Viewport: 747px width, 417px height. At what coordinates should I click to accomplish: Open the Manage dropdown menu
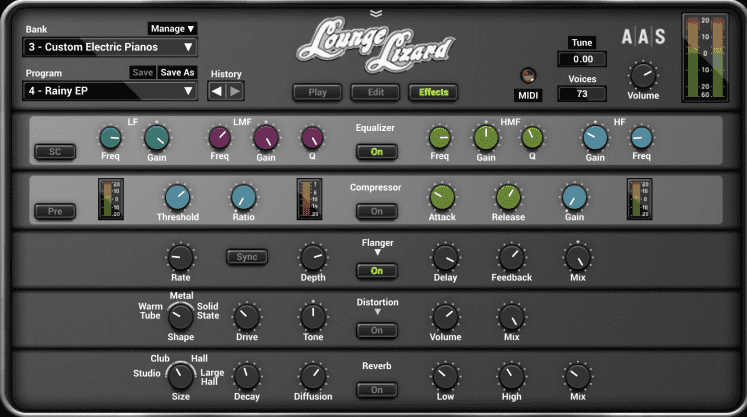coord(172,29)
